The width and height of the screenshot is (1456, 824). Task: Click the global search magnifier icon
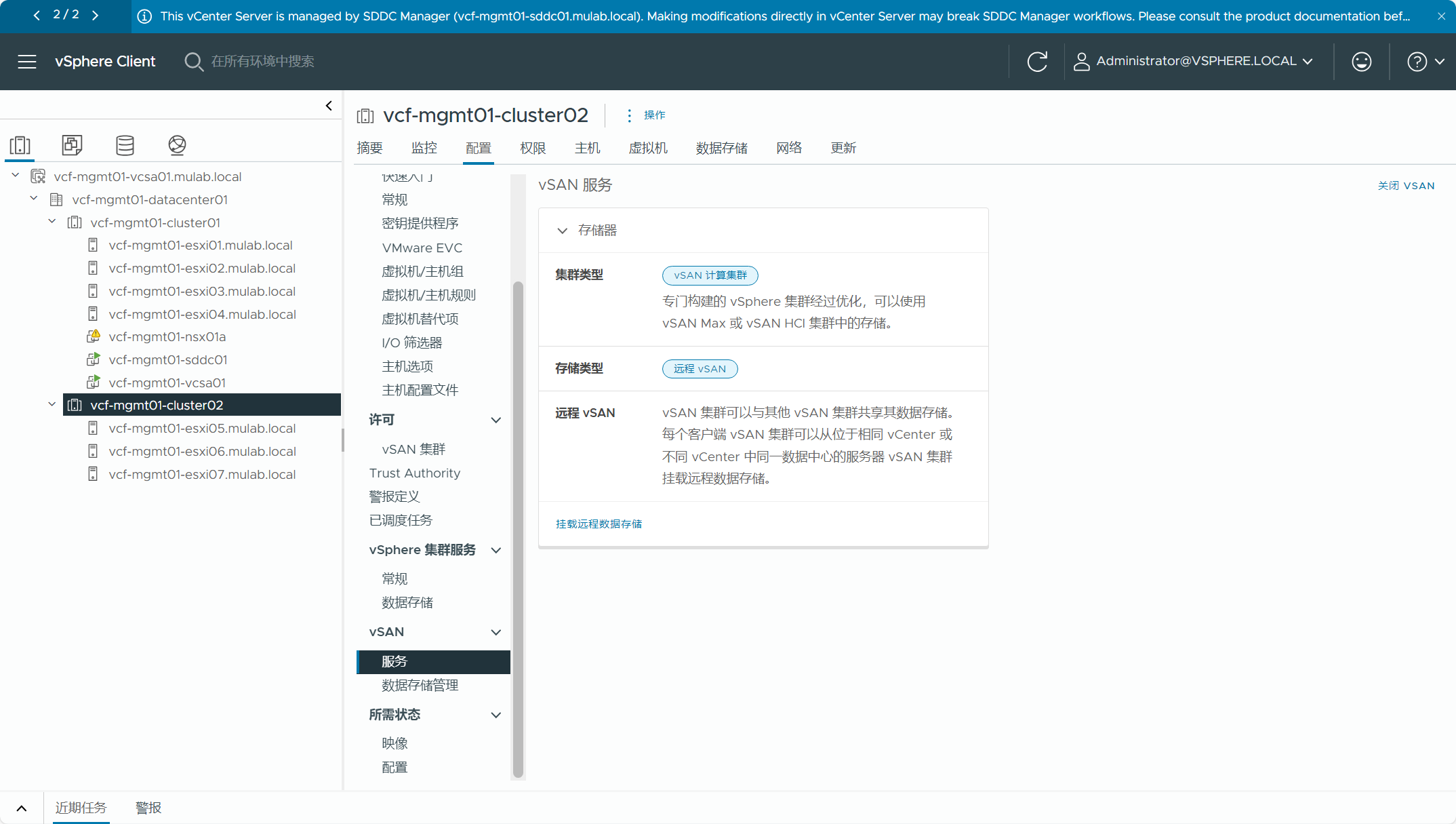193,62
